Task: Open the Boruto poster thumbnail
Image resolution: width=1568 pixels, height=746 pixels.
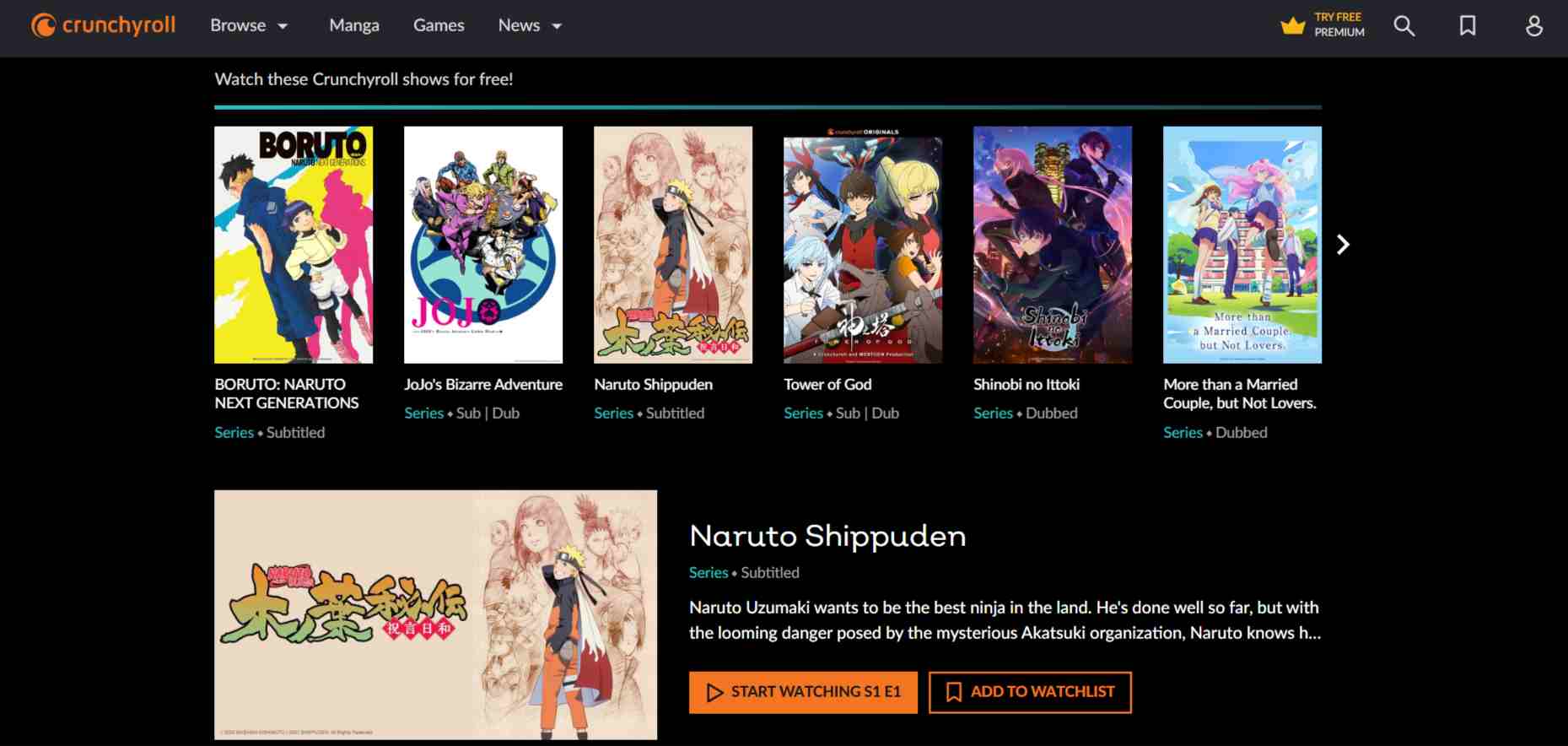Action: pos(294,245)
